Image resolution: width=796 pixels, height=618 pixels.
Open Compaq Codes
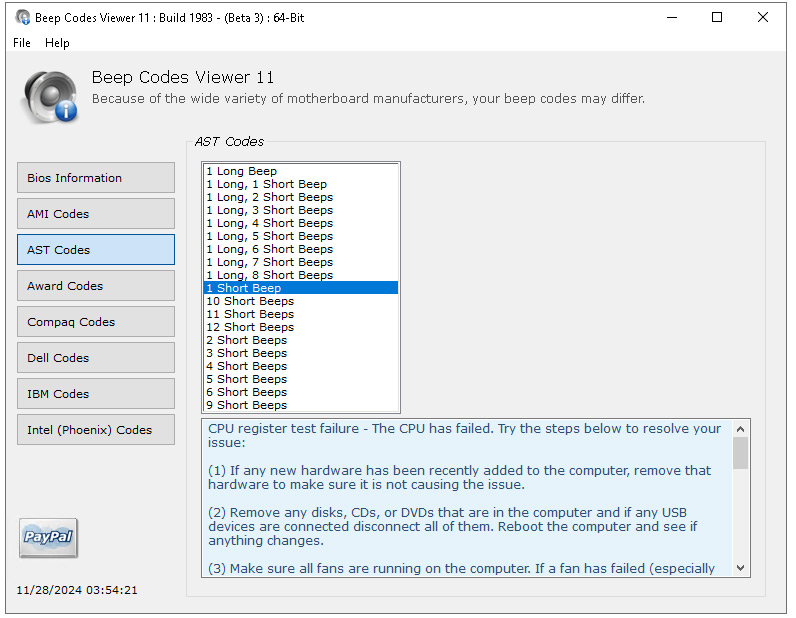(x=96, y=322)
